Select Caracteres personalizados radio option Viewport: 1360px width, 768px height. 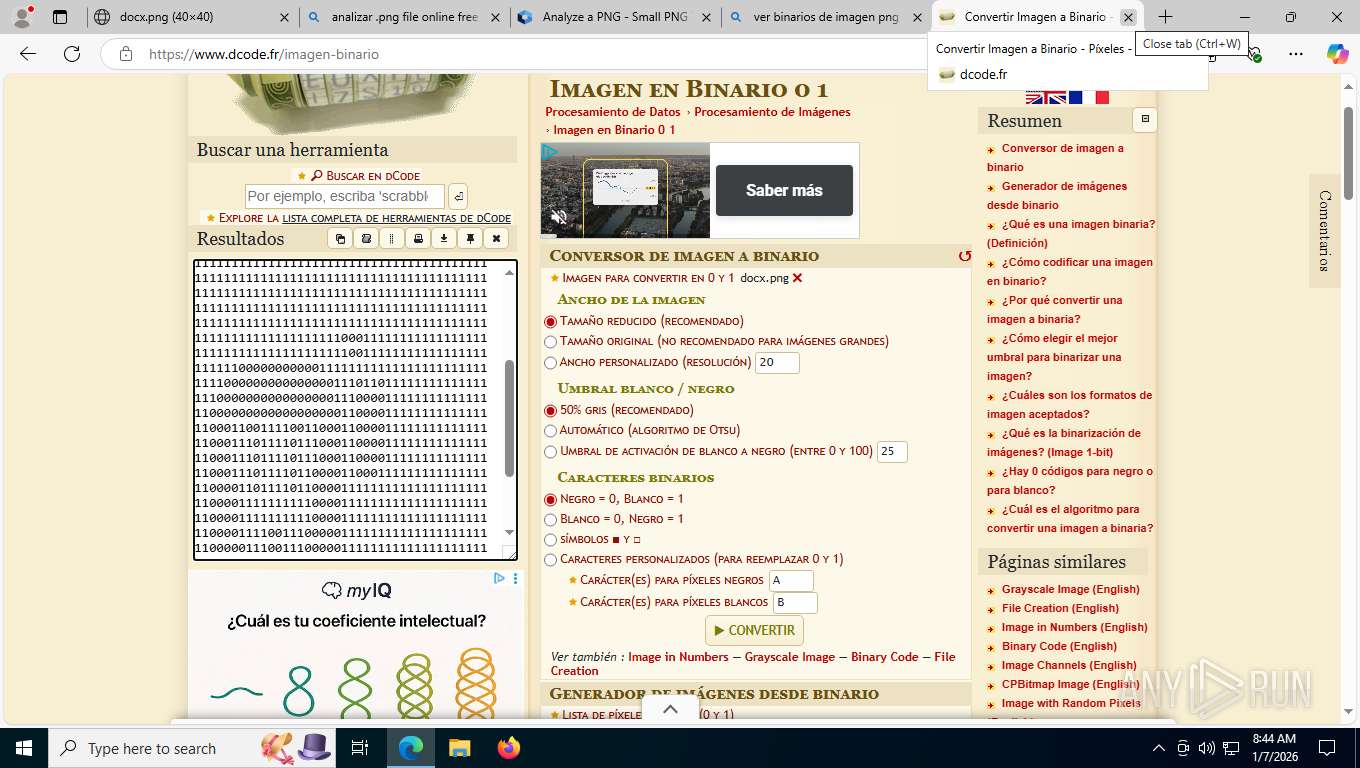coord(550,560)
